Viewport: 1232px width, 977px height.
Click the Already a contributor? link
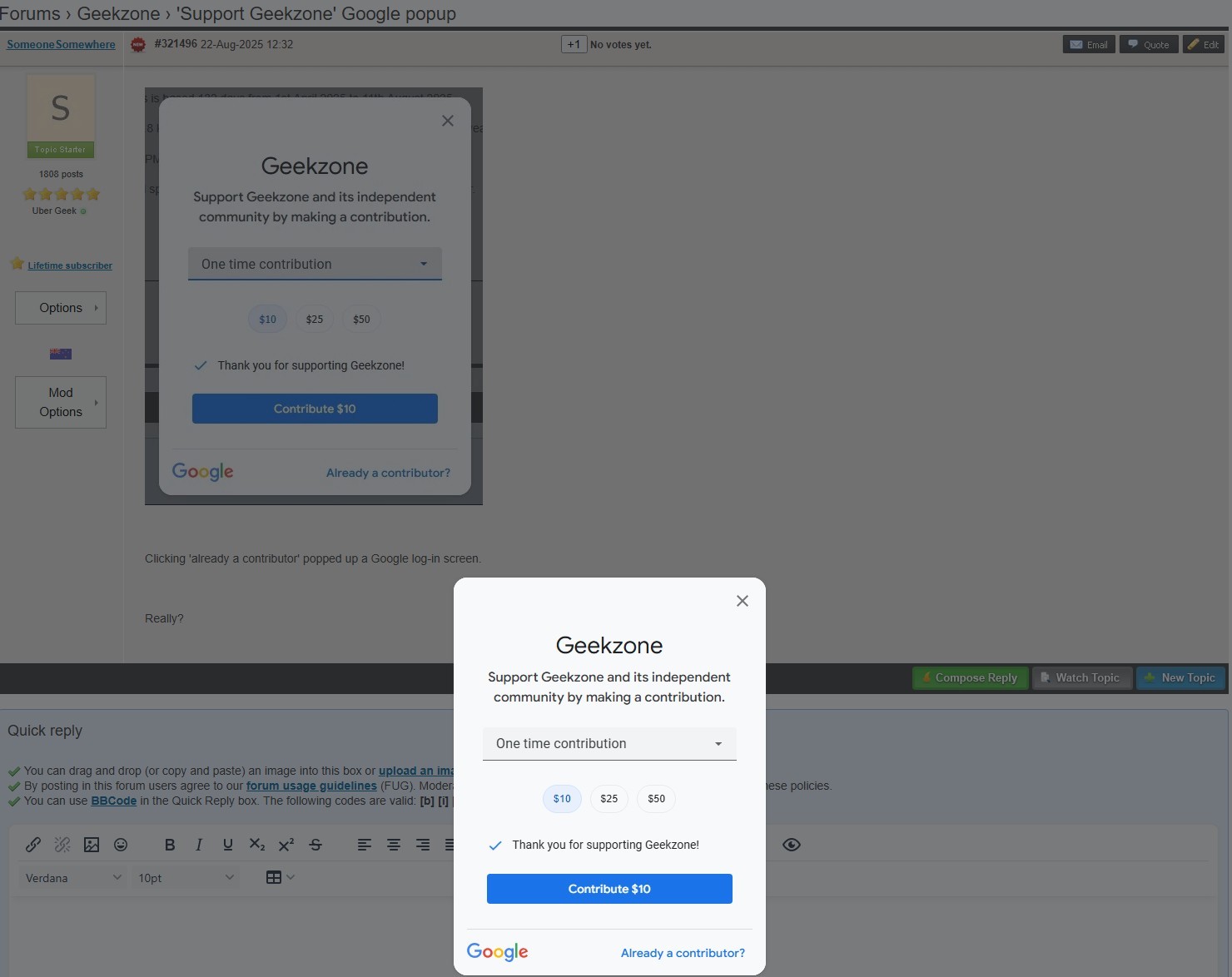(x=683, y=953)
